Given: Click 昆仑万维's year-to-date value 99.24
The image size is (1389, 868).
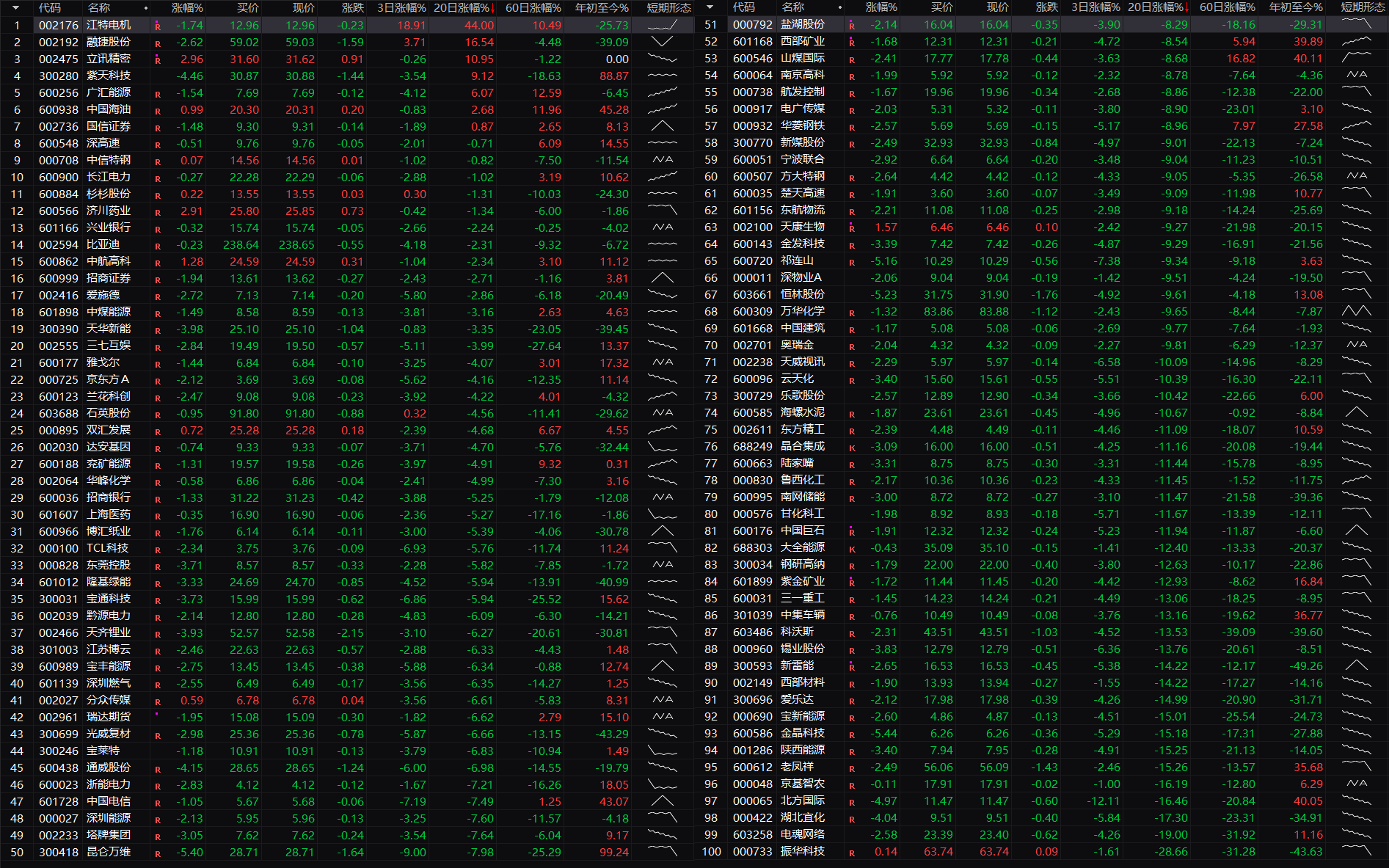Looking at the screenshot, I should coord(614,852).
